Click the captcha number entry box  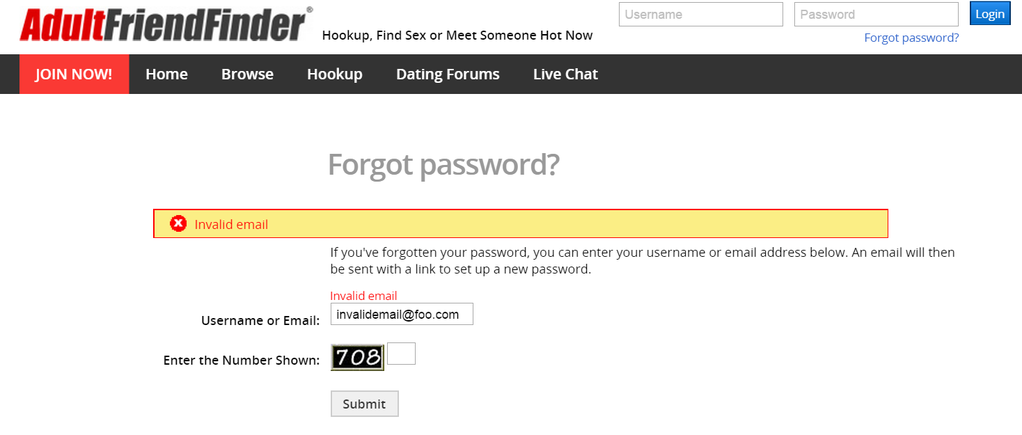(402, 353)
